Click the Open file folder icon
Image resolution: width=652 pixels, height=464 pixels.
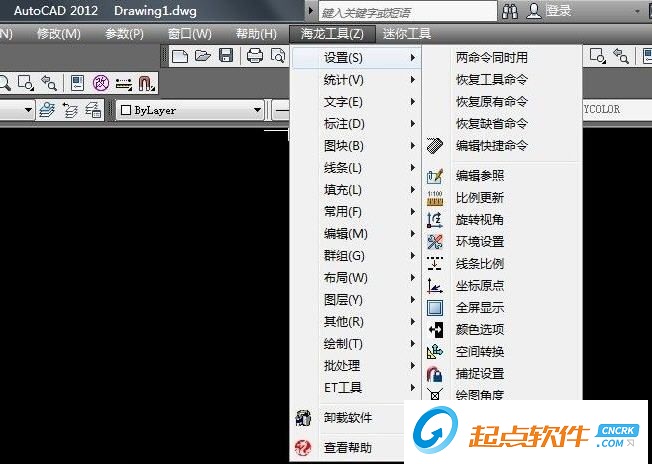point(203,56)
